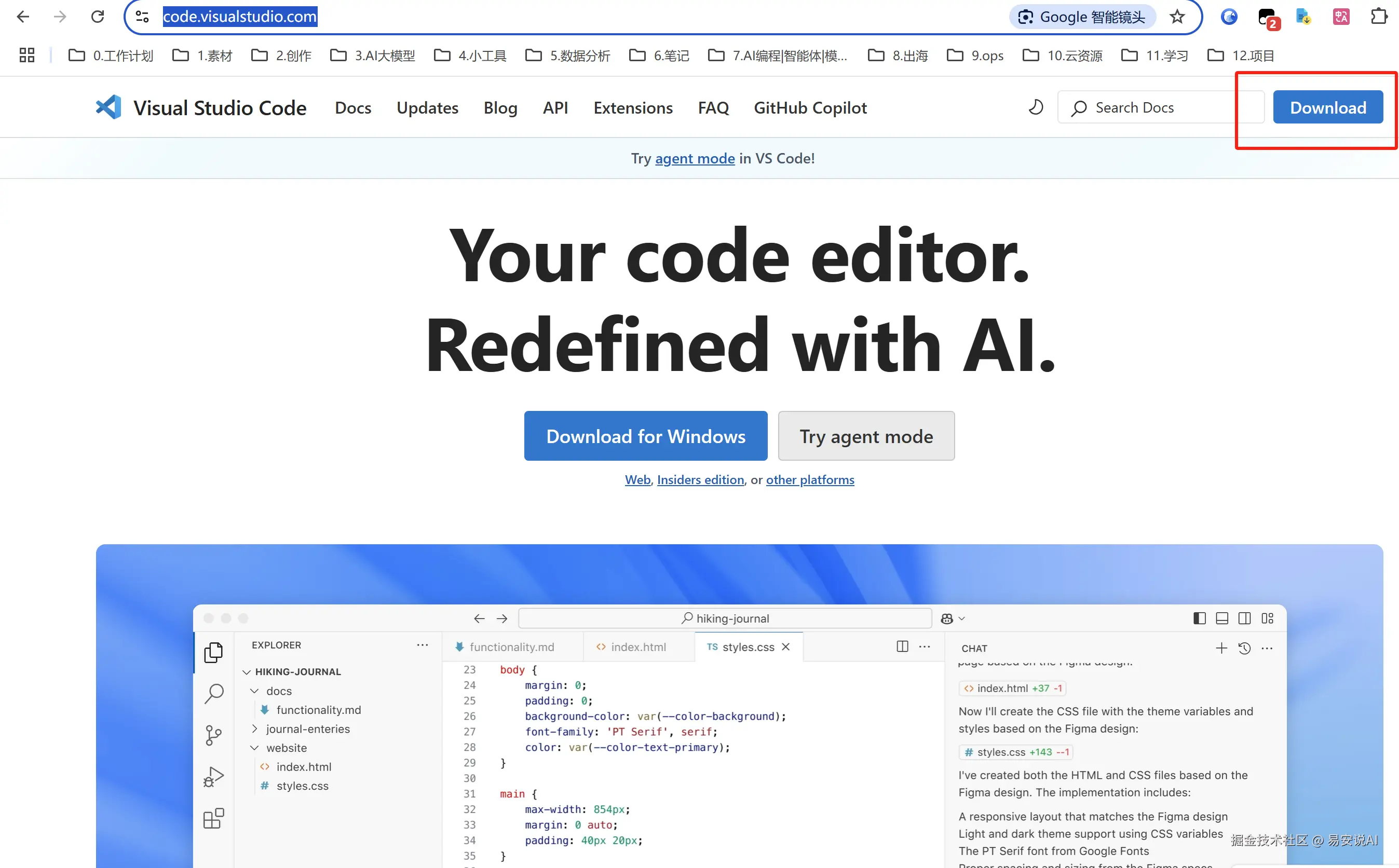This screenshot has height=868, width=1399.
Task: Go to the GitHub Copilot menu item
Action: [810, 108]
